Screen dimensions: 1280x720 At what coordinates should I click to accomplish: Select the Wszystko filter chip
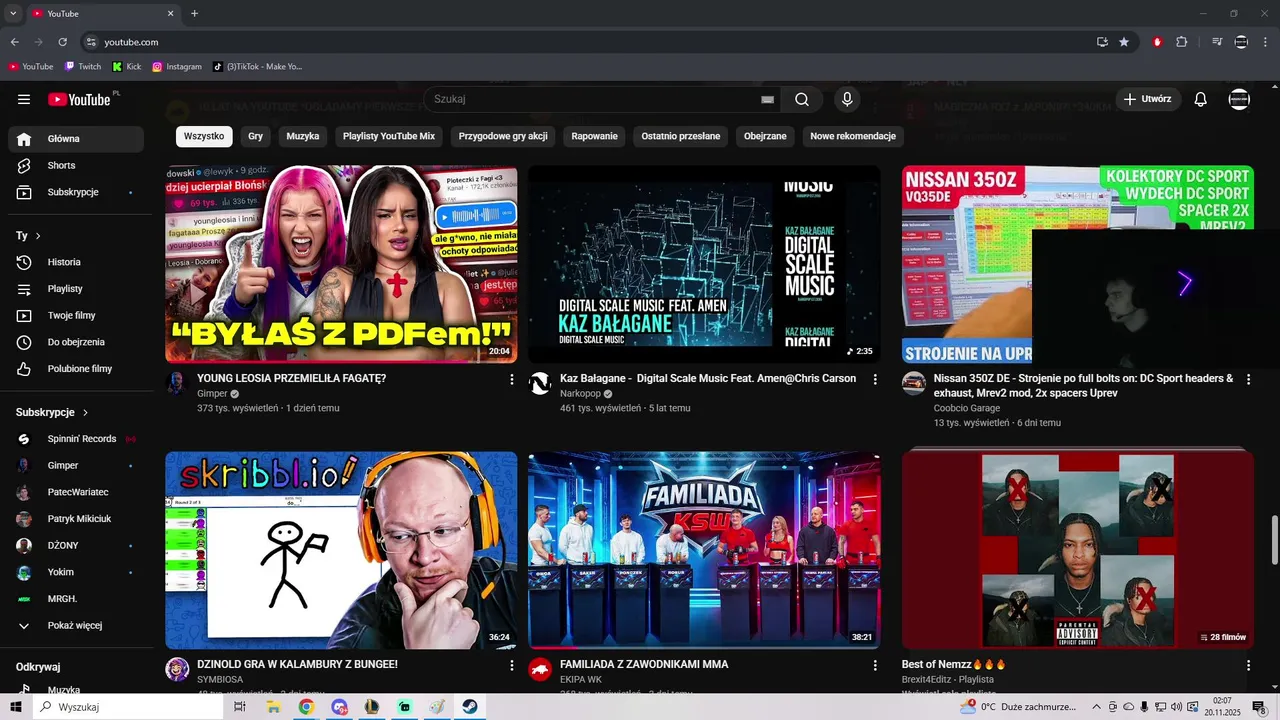[x=204, y=136]
